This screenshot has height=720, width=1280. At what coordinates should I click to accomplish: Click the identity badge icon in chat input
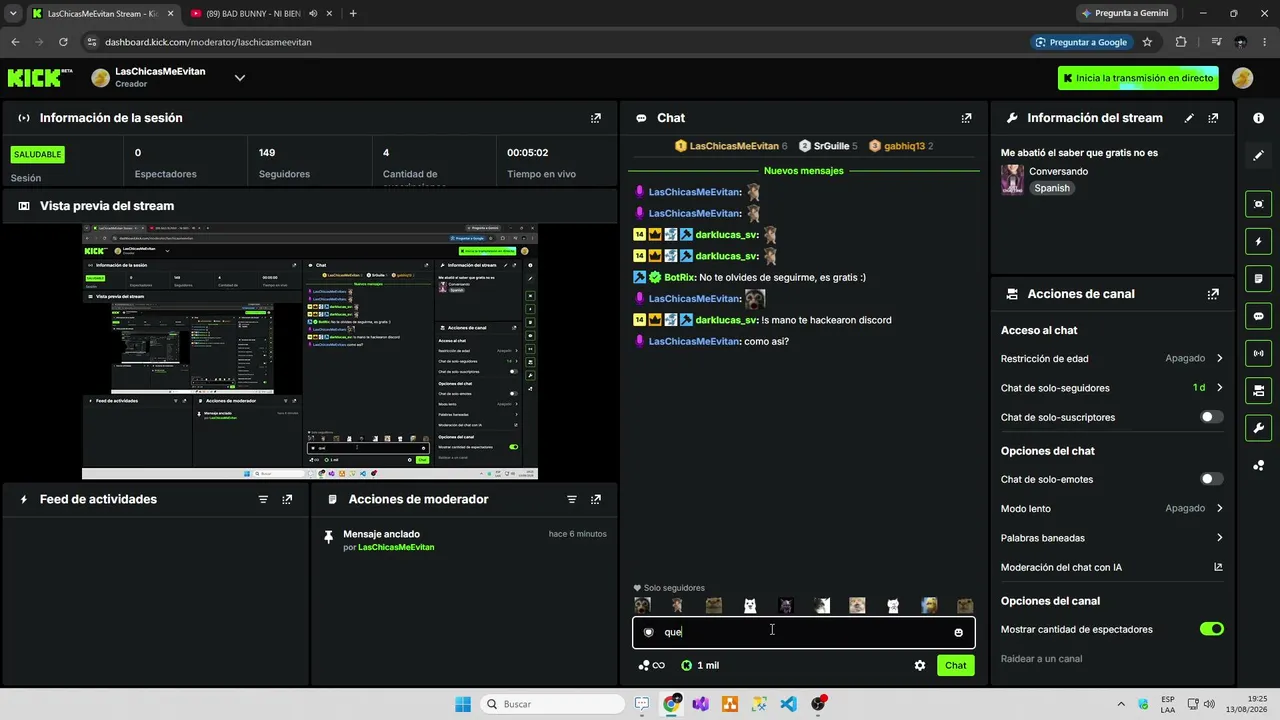pos(648,632)
